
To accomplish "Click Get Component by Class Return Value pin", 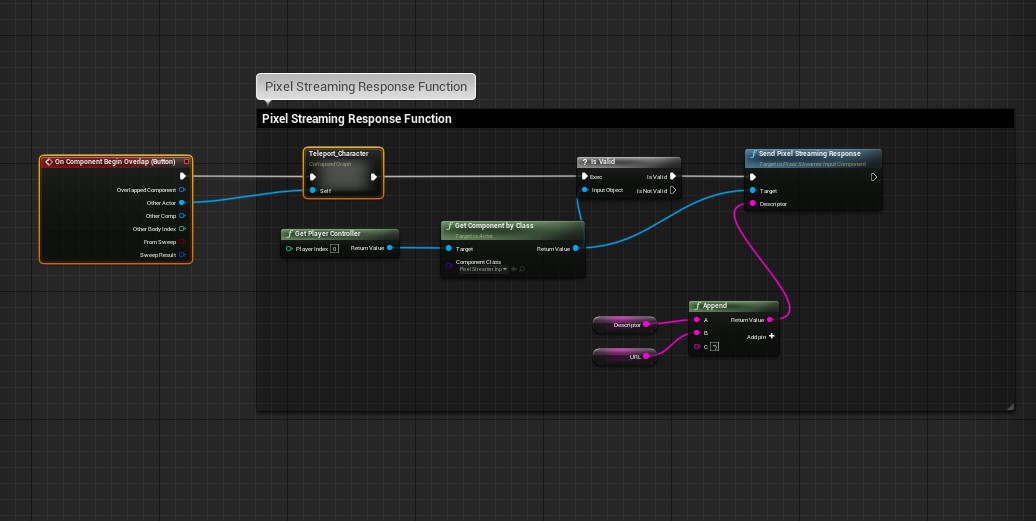I will [576, 248].
